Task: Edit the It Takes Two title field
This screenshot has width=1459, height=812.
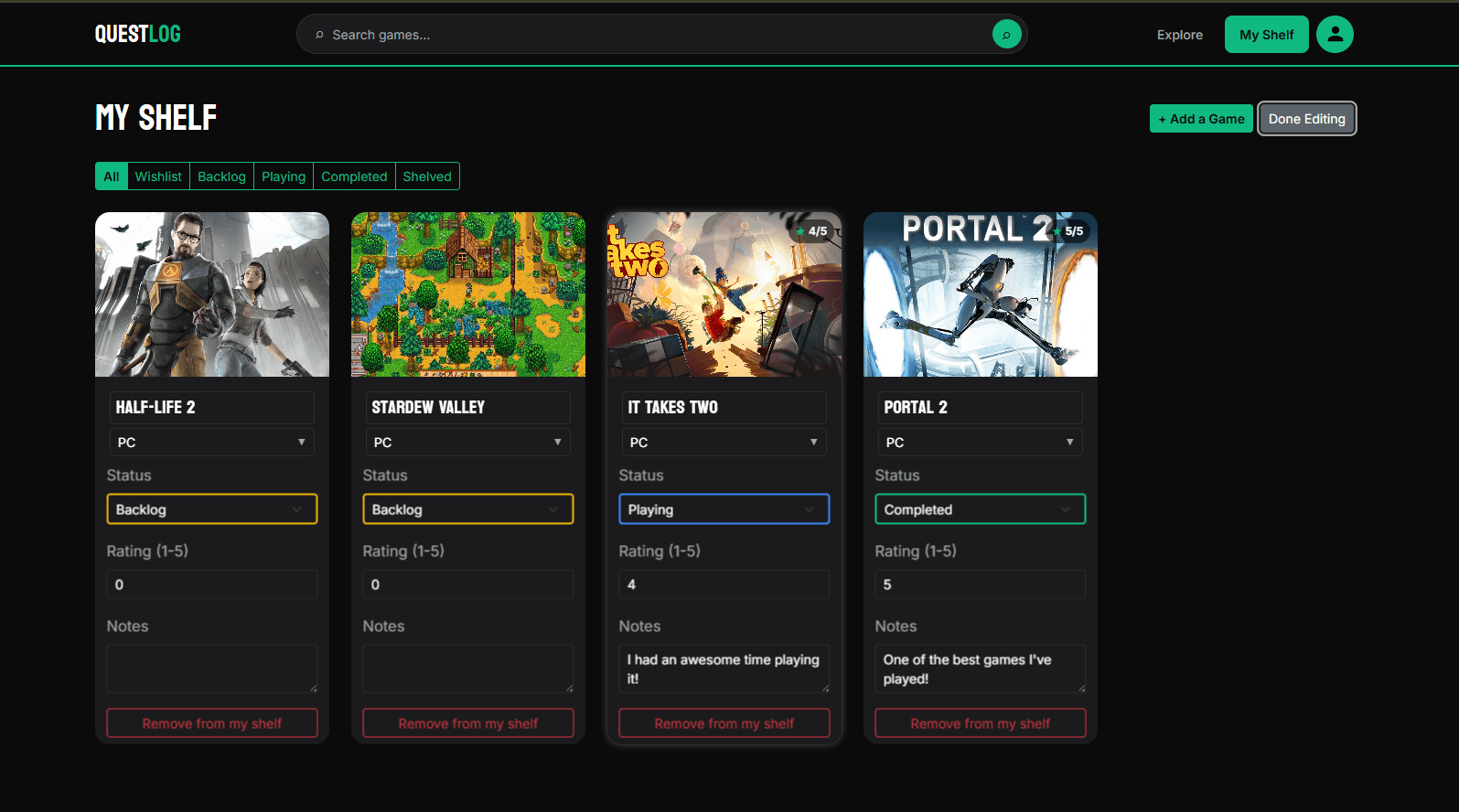Action: pyautogui.click(x=724, y=408)
